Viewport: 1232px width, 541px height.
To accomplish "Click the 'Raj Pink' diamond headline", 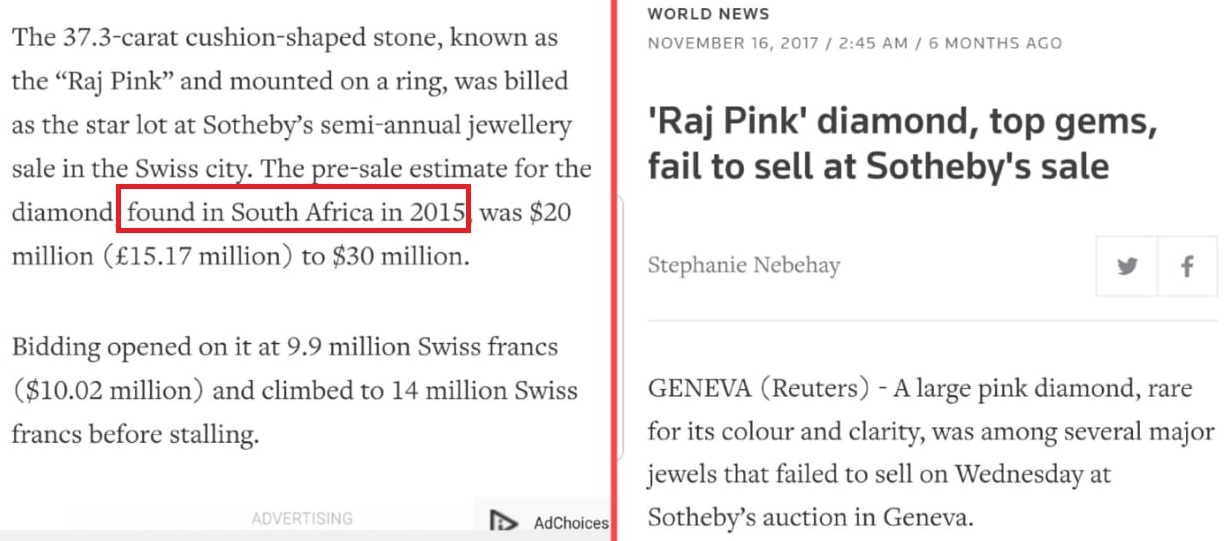I will (902, 144).
